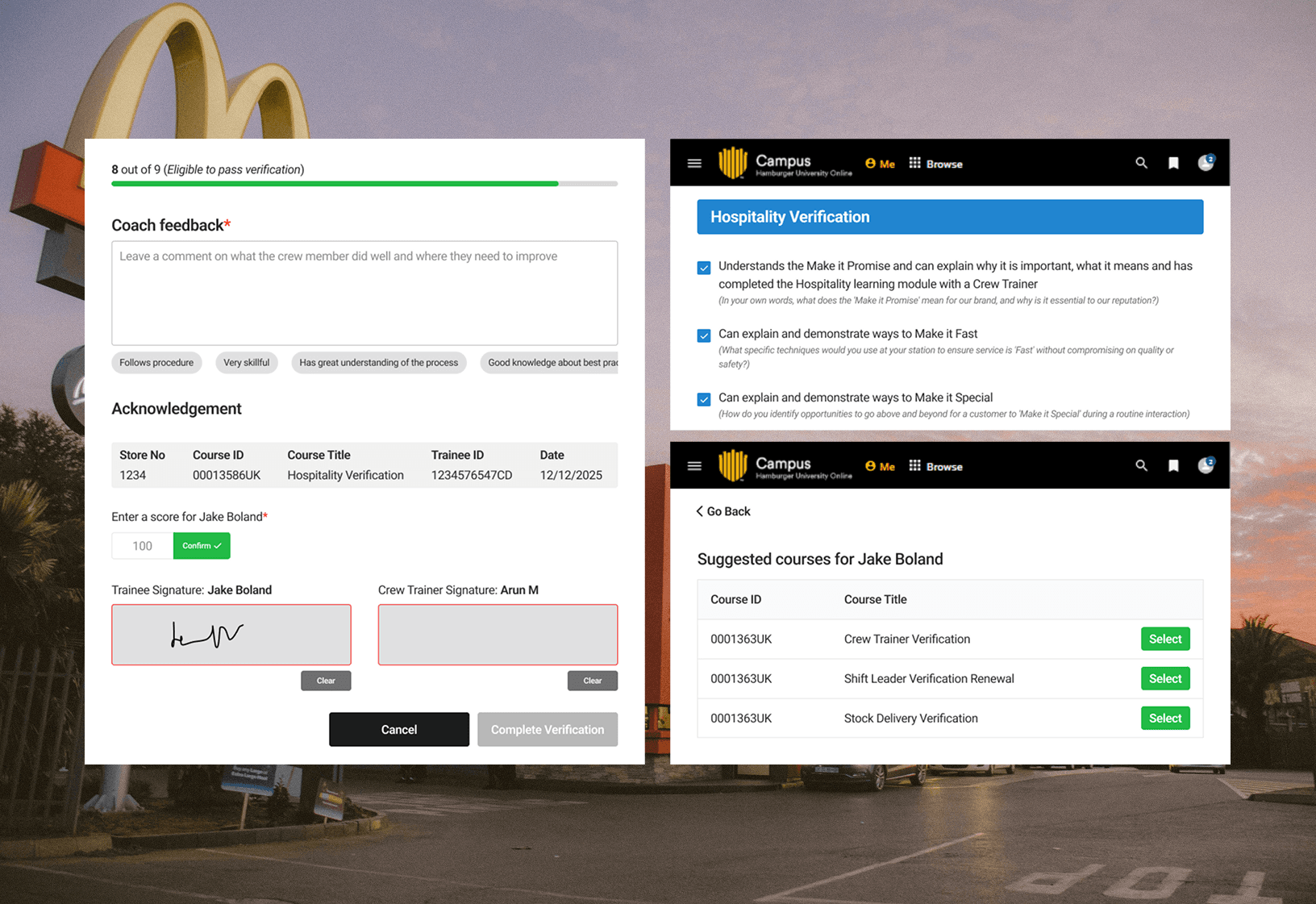Clear the crew trainer signature
The image size is (1316, 904).
(x=593, y=681)
